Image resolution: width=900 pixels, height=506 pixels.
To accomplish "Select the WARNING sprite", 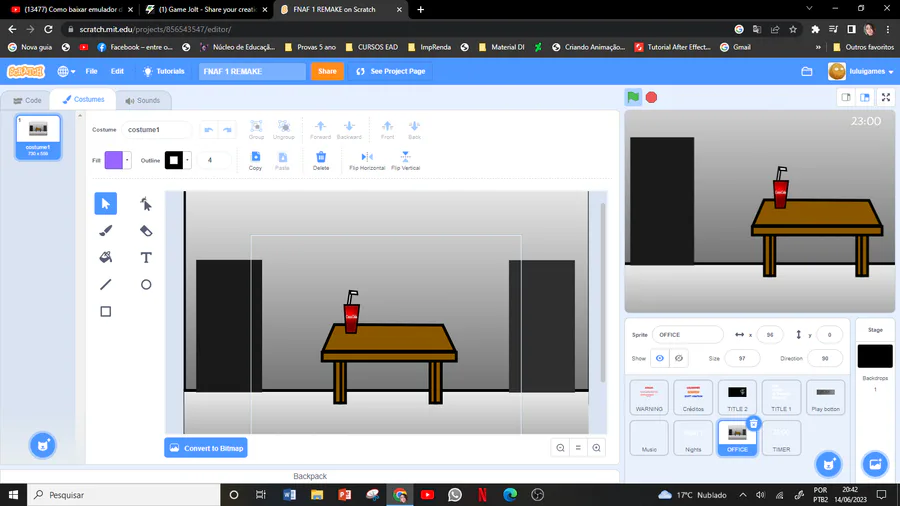I will pyautogui.click(x=649, y=397).
